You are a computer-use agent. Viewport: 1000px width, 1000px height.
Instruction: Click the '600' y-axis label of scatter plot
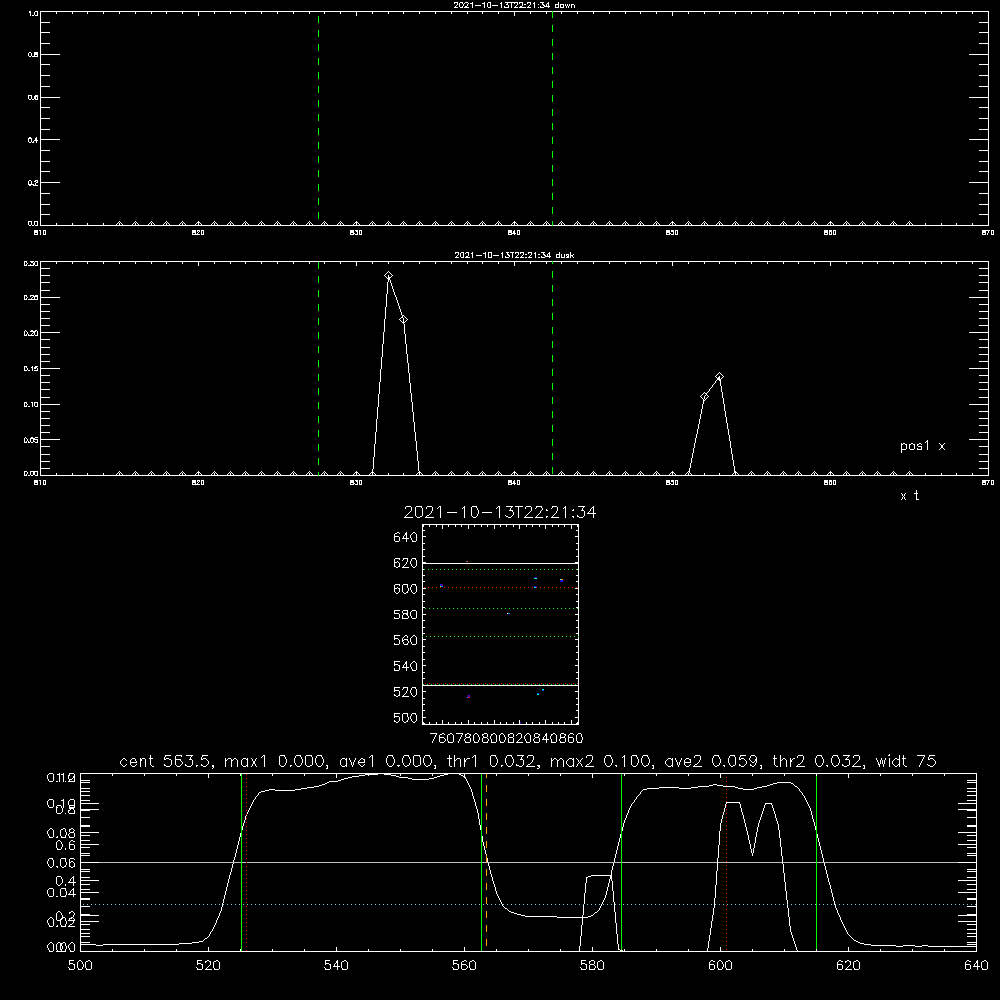(406, 589)
